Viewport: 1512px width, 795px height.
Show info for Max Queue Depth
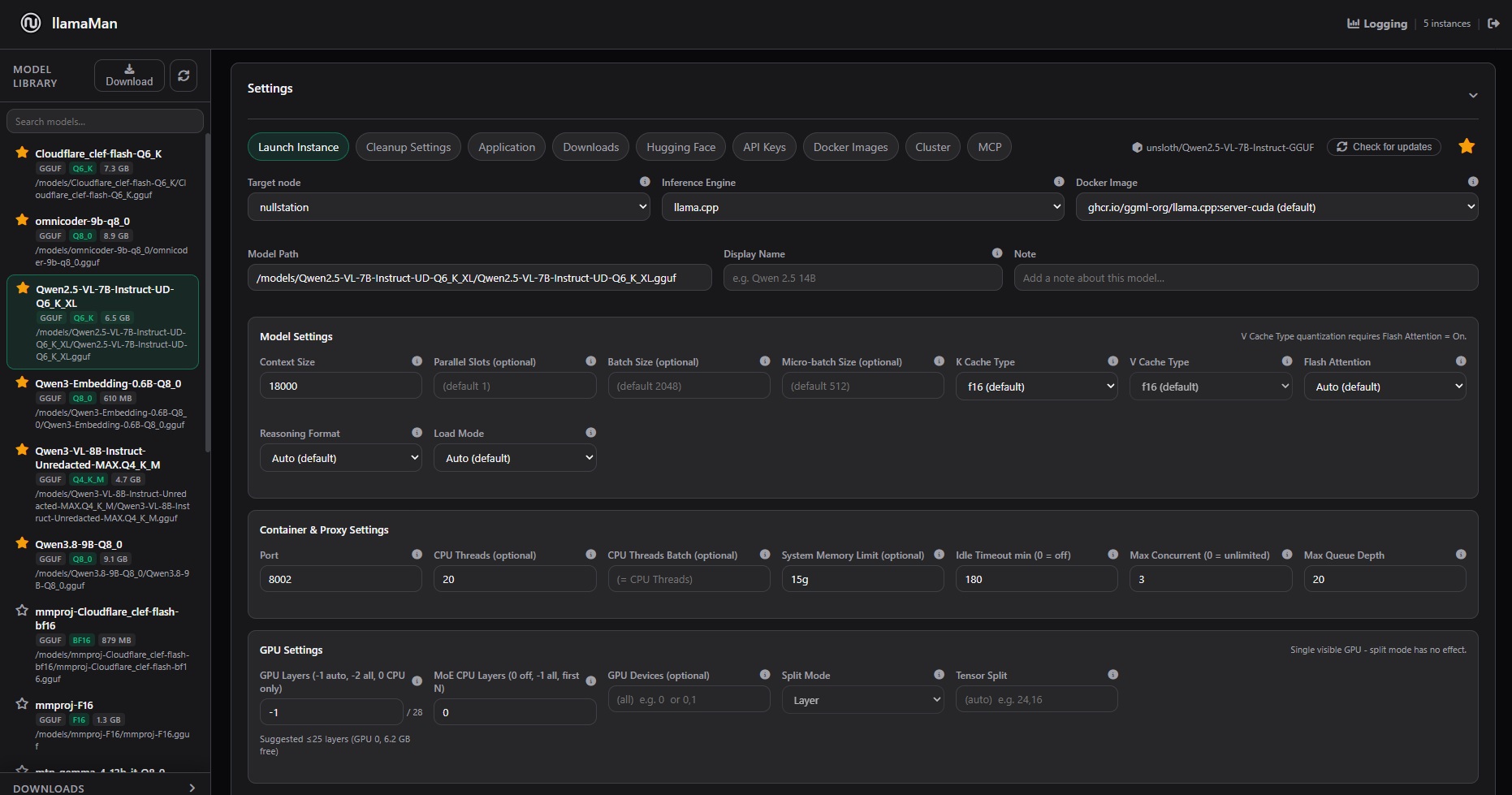1461,555
